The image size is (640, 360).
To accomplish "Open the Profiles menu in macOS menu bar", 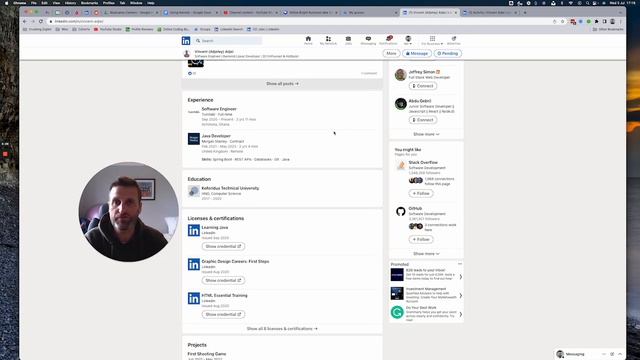I will (109, 3).
